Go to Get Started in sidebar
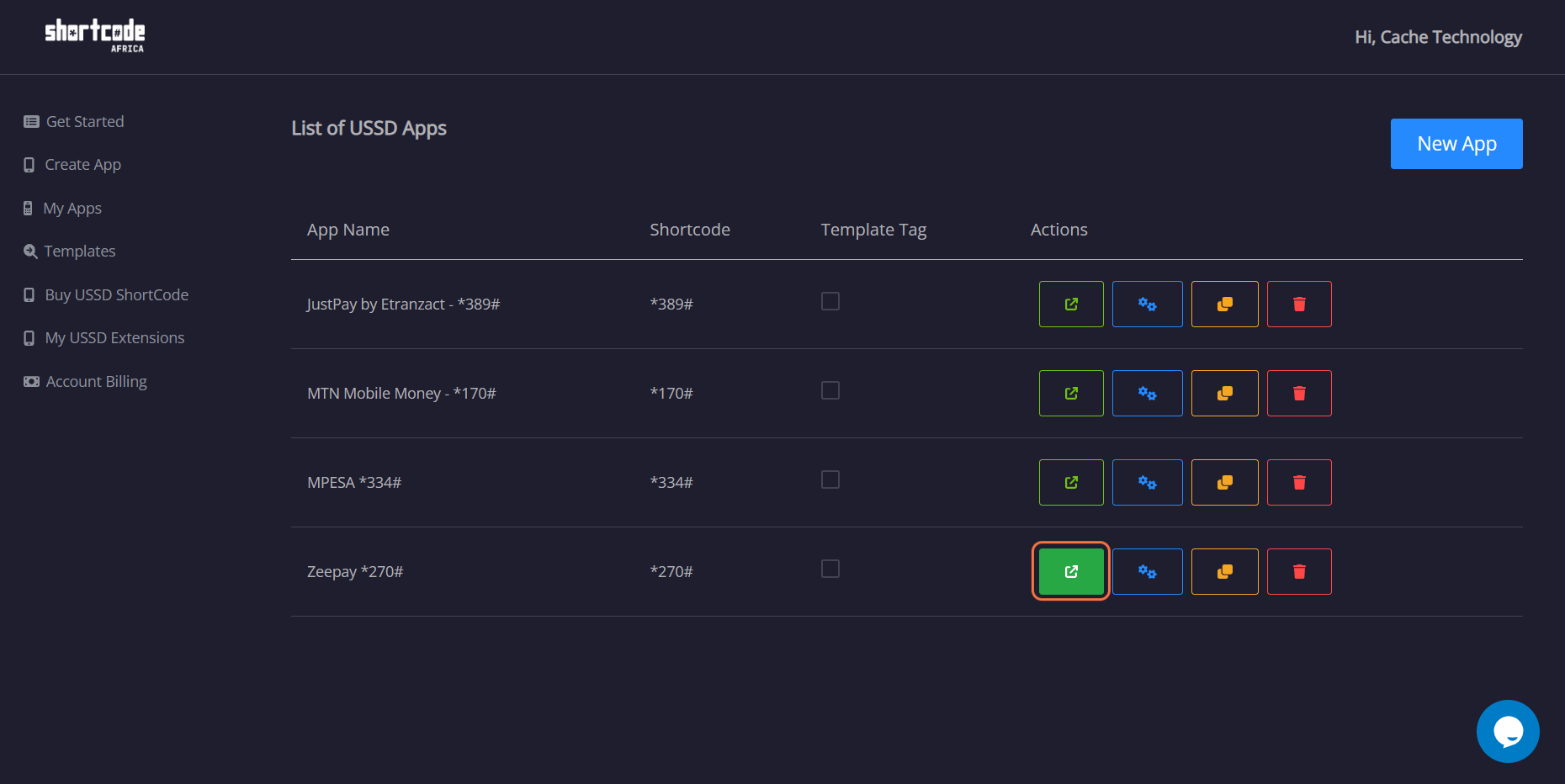 74,121
